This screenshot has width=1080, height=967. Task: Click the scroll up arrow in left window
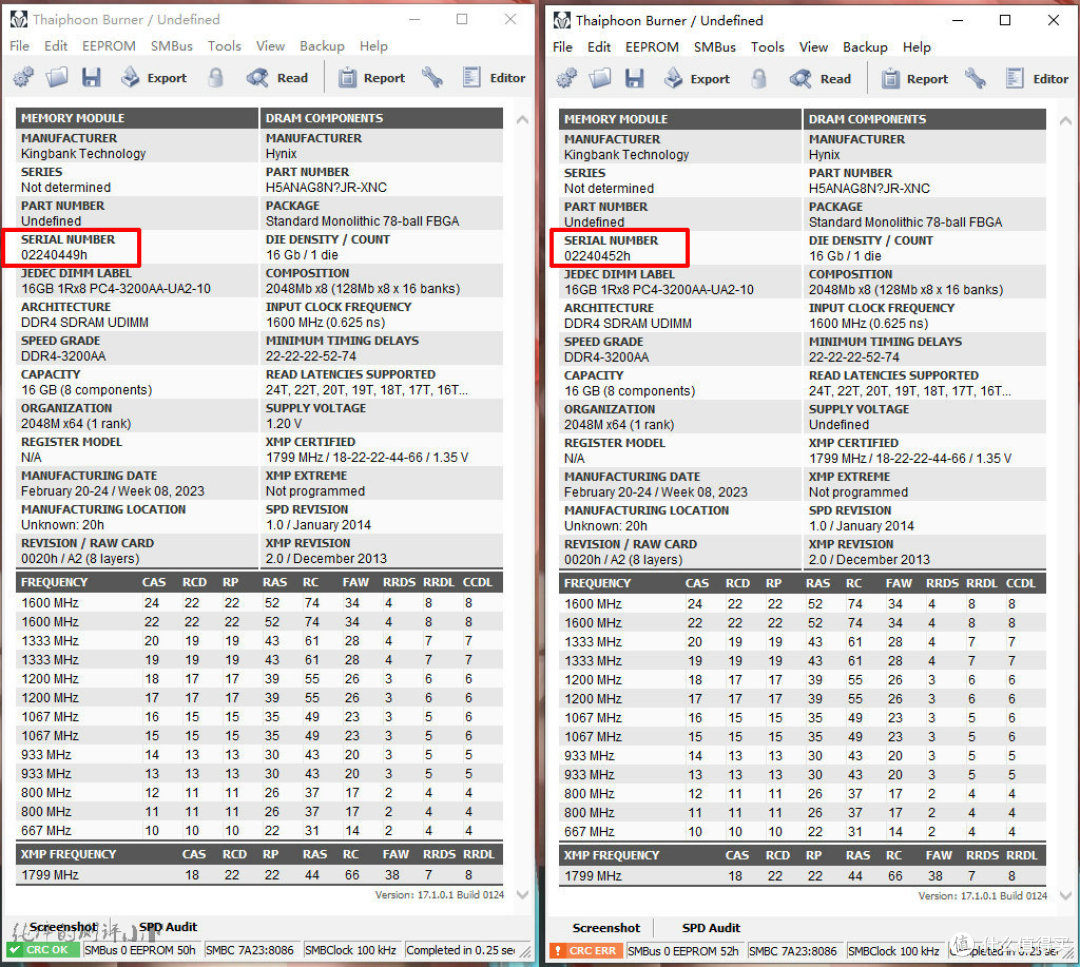click(x=522, y=120)
